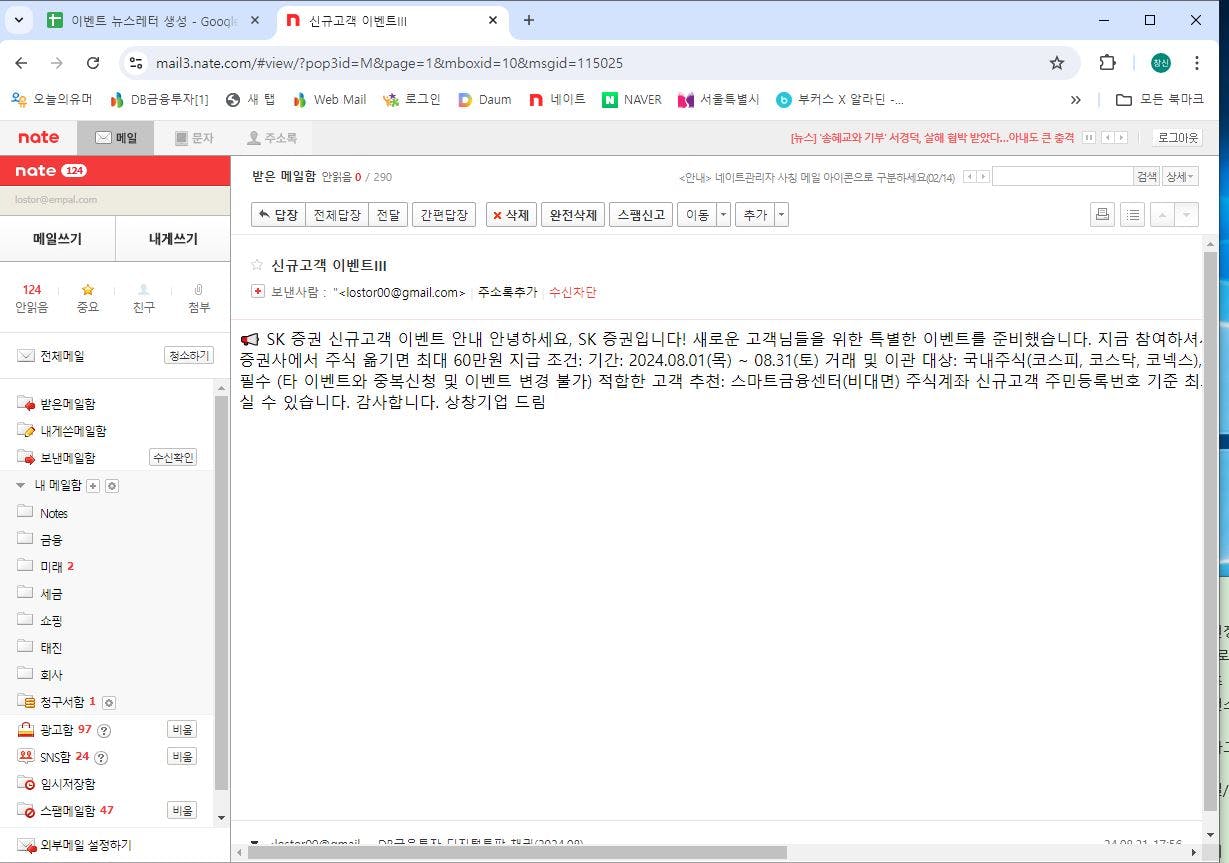Viewport: 1229px width, 863px height.
Task: Switch to the 이벤트 뉴스레터 생성 tab
Action: 153,20
